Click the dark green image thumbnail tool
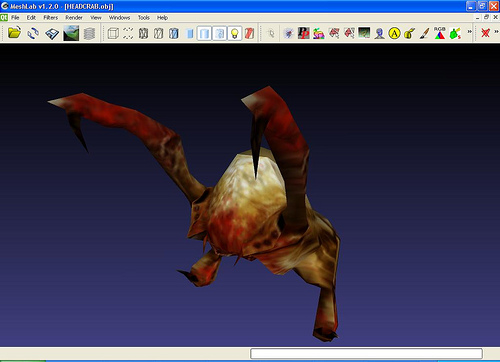This screenshot has width=500, height=362. (364, 33)
